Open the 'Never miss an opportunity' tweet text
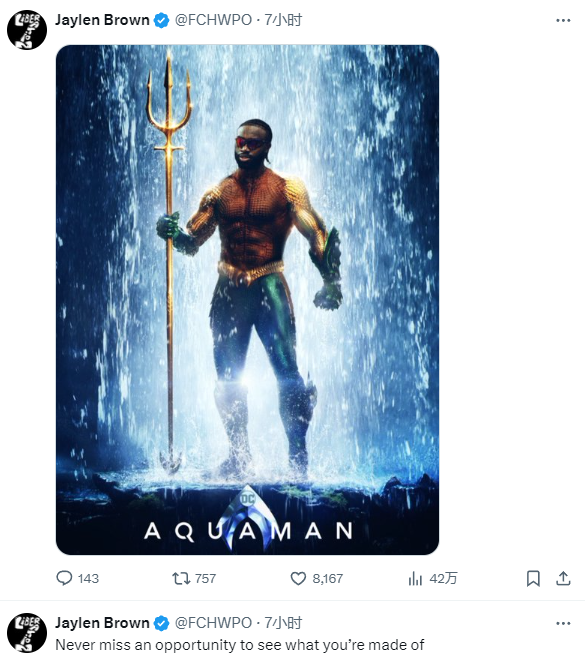The height and width of the screenshot is (662, 585). tap(240, 645)
